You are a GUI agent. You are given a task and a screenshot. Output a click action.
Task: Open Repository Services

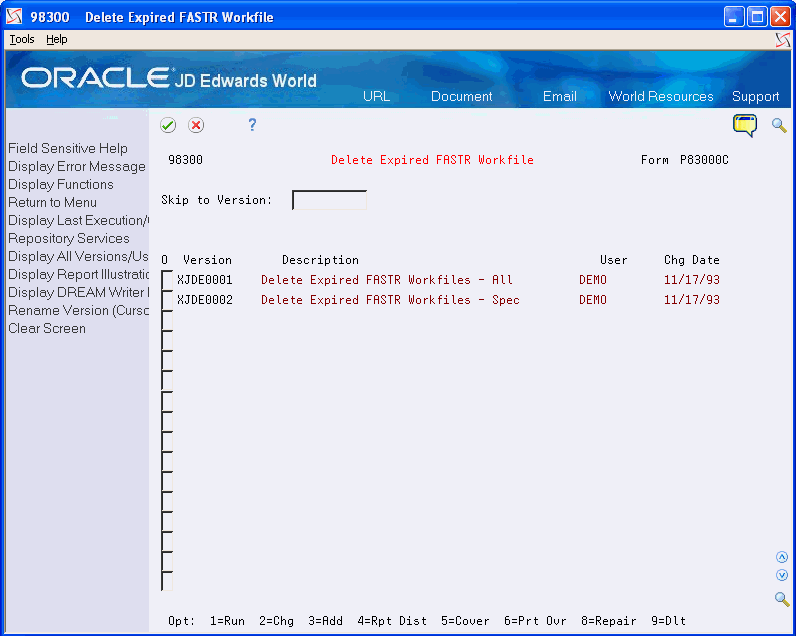point(69,239)
